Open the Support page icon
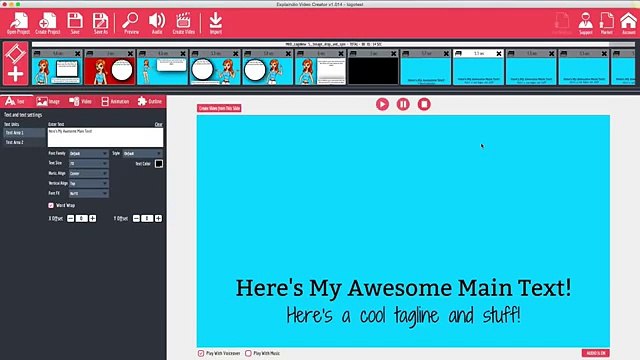Viewport: 640px width, 360px height. [585, 23]
